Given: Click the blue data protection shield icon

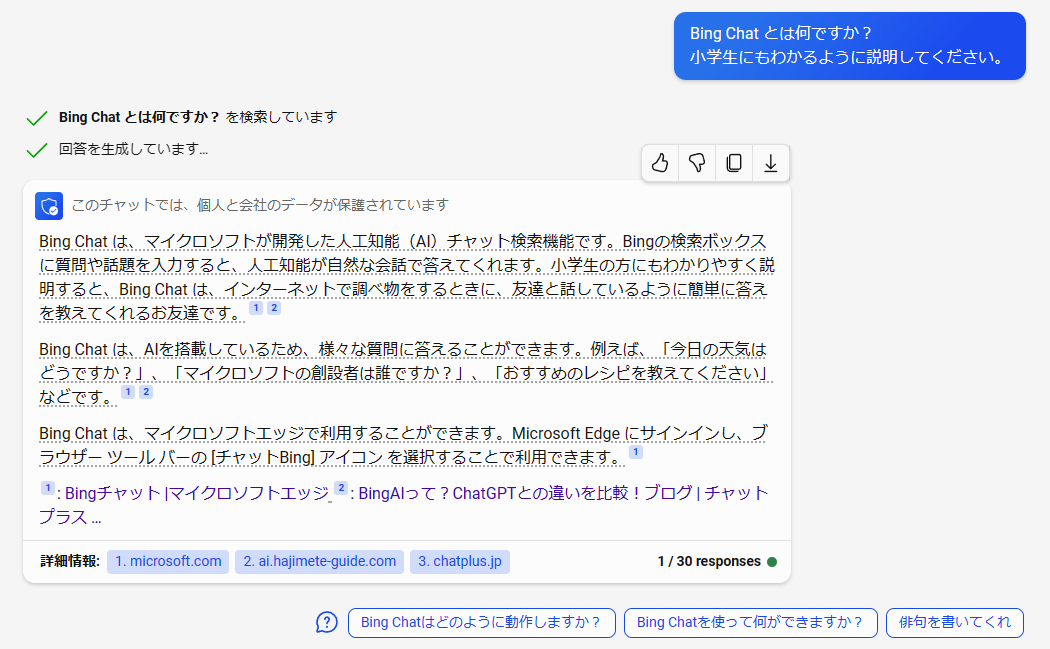Looking at the screenshot, I should pyautogui.click(x=49, y=206).
